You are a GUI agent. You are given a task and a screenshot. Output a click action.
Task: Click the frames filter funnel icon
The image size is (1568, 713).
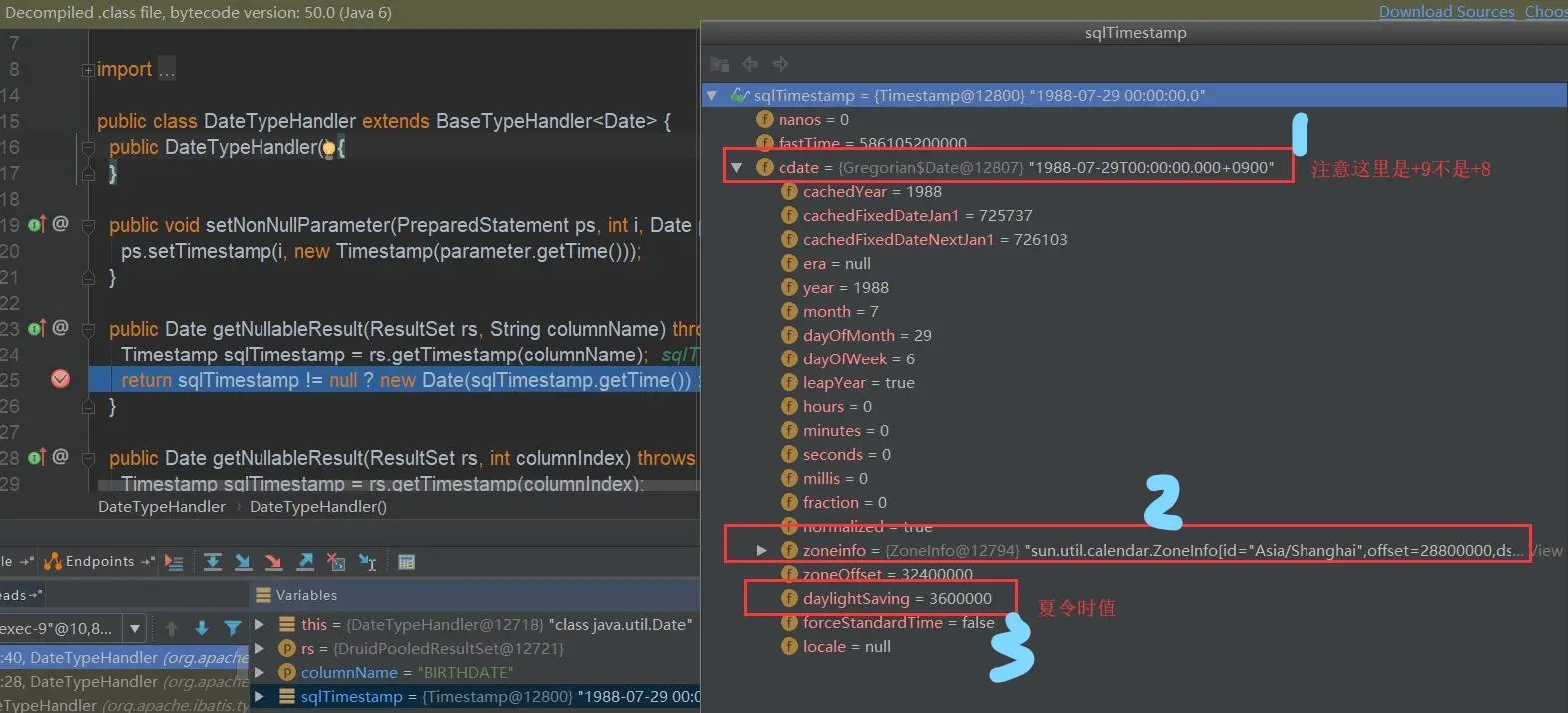[x=233, y=628]
